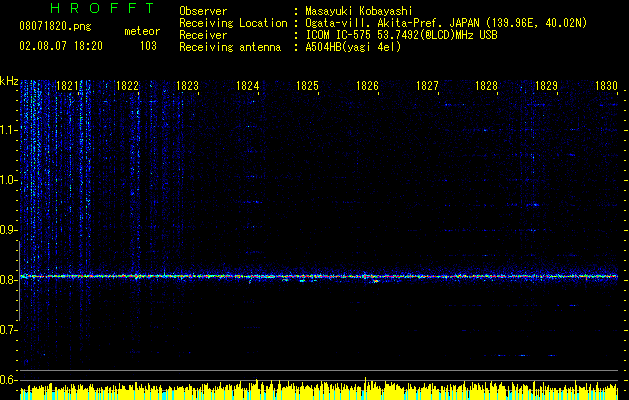Click the 1824 time marker

[248, 86]
